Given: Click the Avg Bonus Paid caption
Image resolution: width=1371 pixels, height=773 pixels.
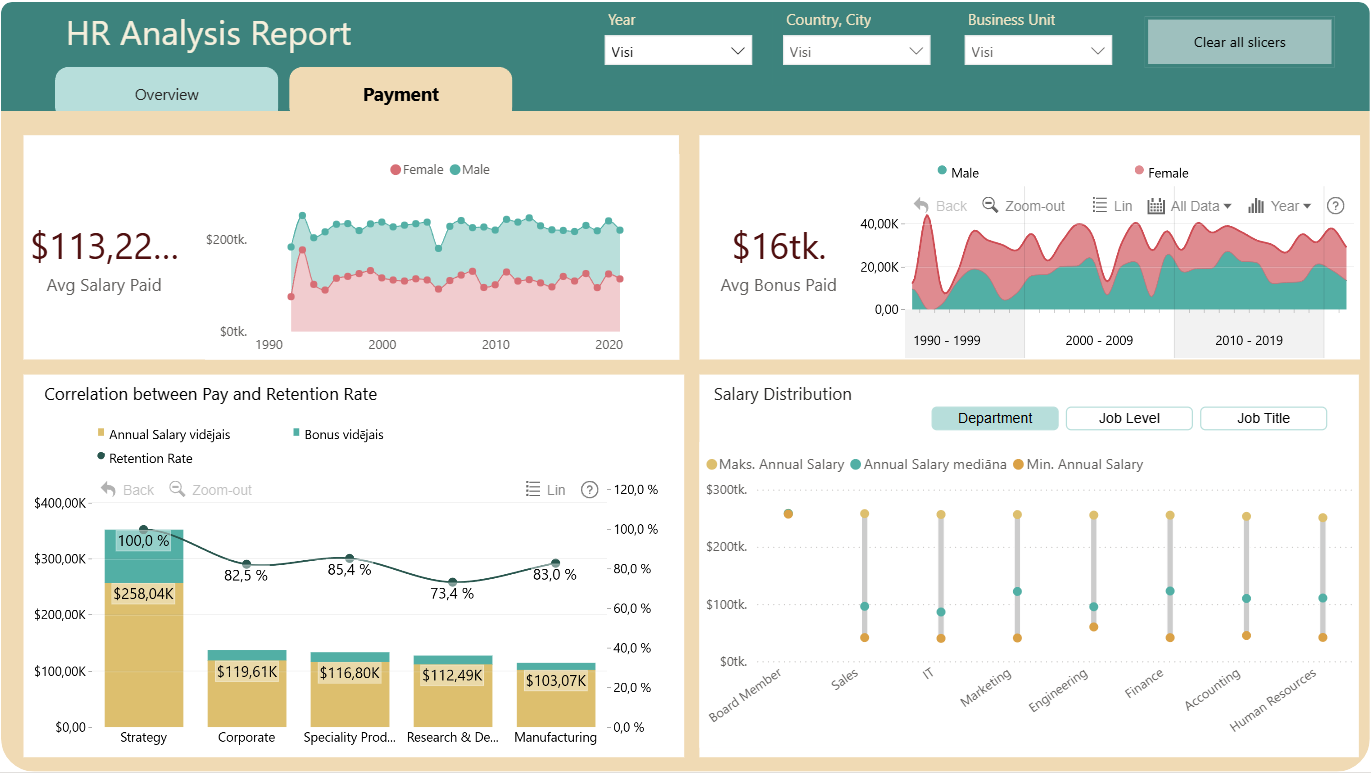Looking at the screenshot, I should pos(779,285).
